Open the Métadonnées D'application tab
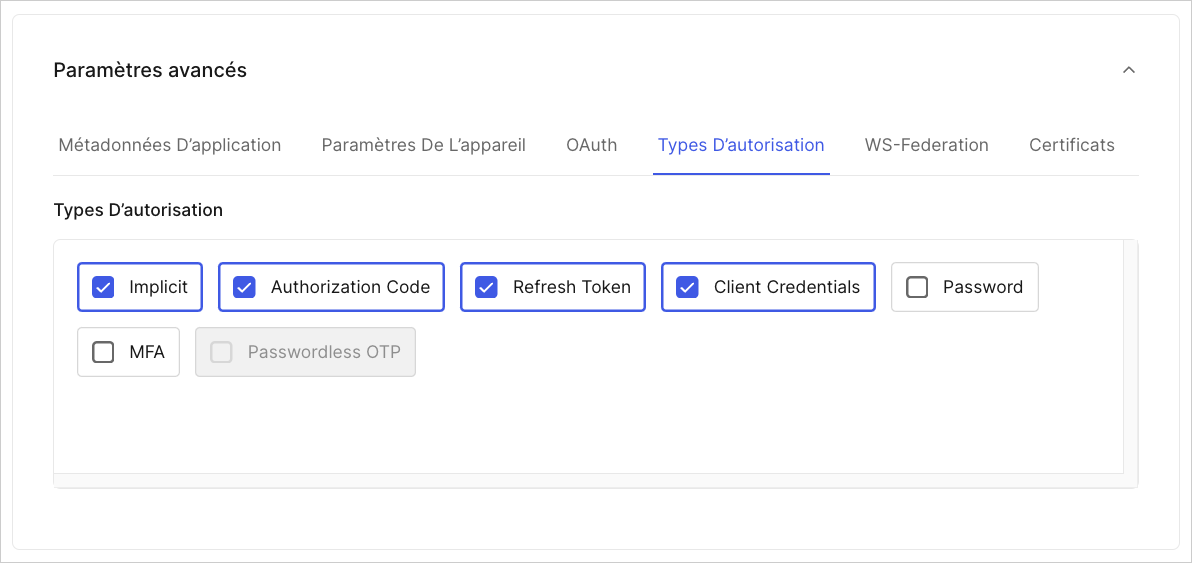This screenshot has width=1192, height=563. (170, 144)
